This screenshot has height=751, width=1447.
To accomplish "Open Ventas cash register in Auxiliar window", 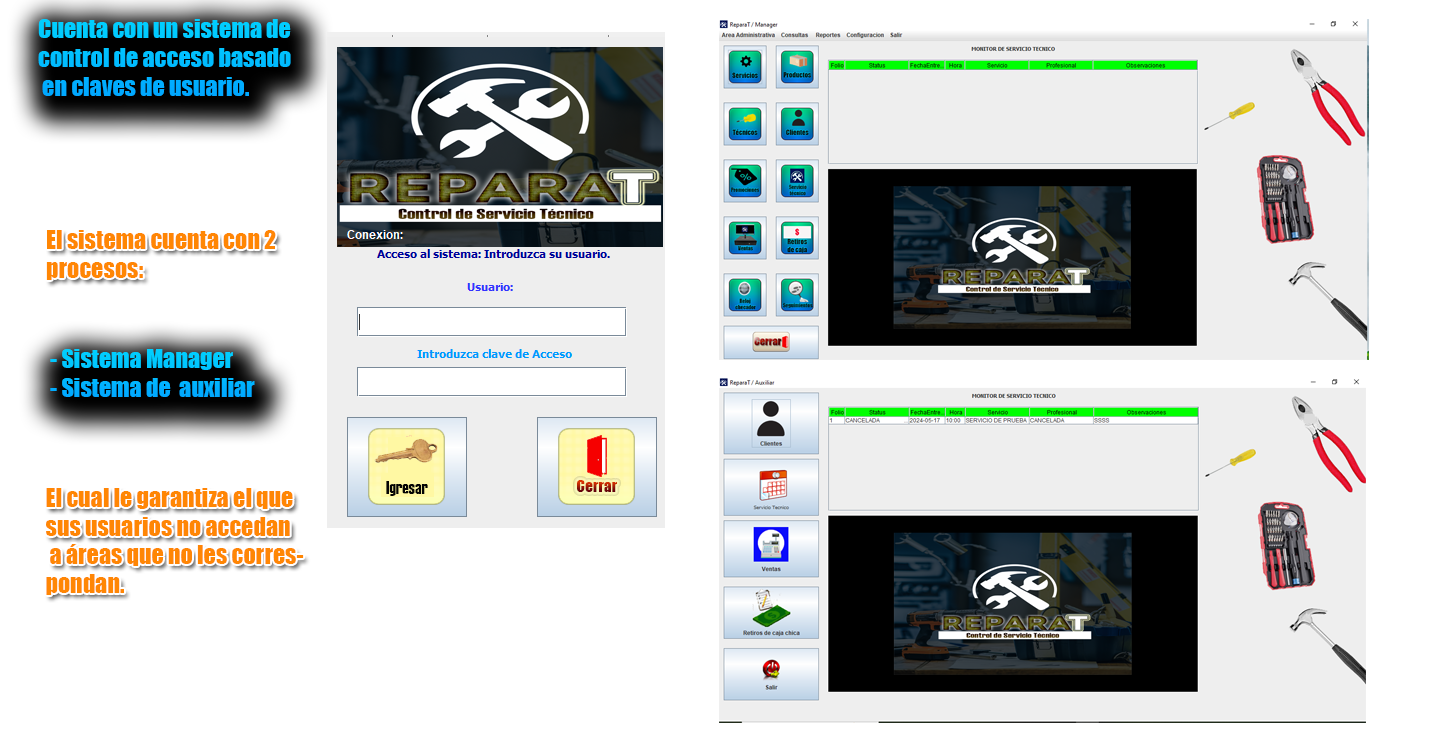I will (x=771, y=548).
